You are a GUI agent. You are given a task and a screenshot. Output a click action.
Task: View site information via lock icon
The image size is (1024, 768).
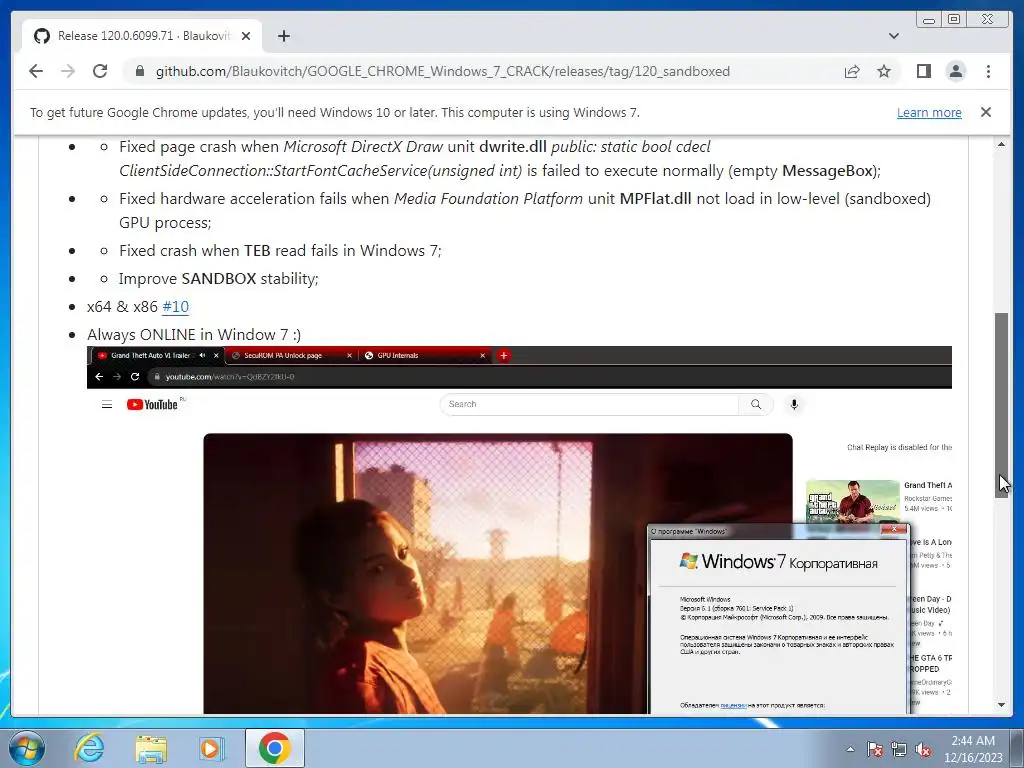[x=139, y=71]
